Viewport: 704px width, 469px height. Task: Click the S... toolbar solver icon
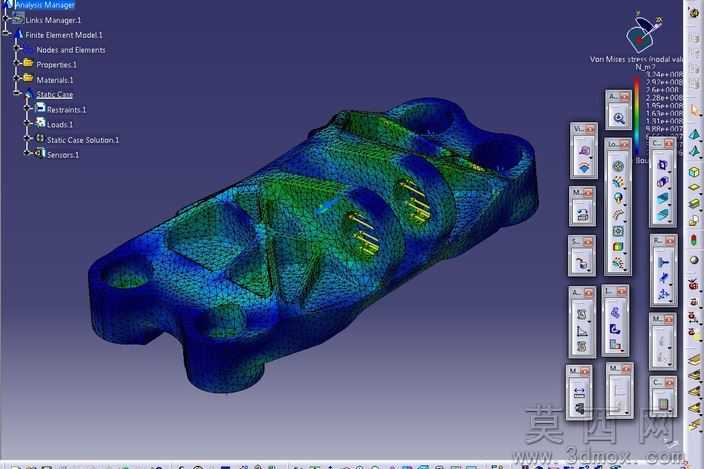click(582, 264)
